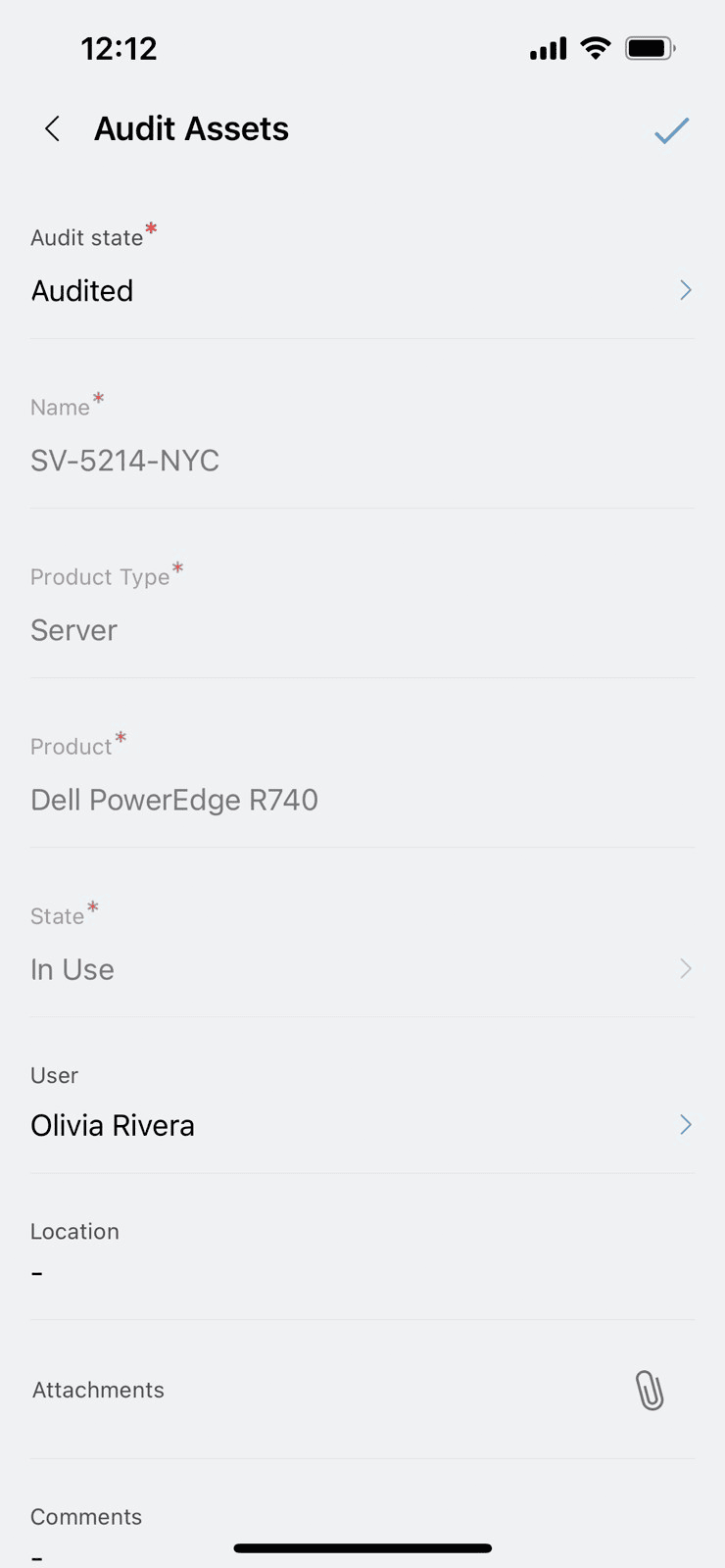Tap the Audit Assets page title

(191, 128)
